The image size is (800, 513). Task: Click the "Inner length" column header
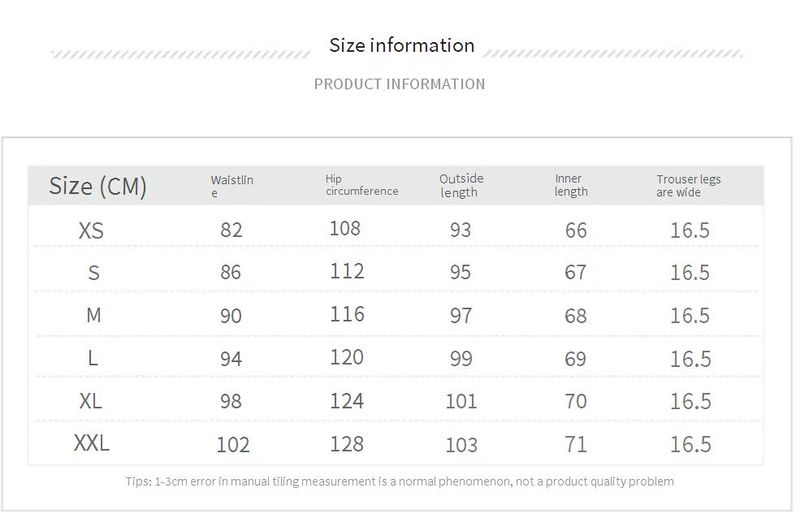tap(570, 185)
